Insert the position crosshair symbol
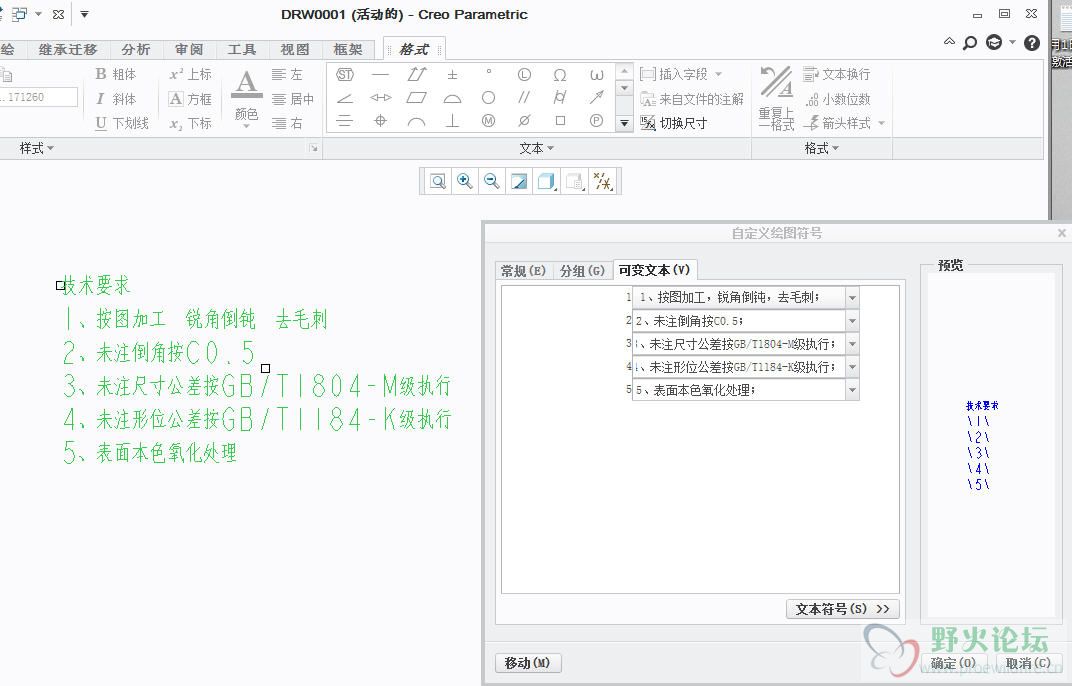Image resolution: width=1072 pixels, height=686 pixels. point(380,121)
